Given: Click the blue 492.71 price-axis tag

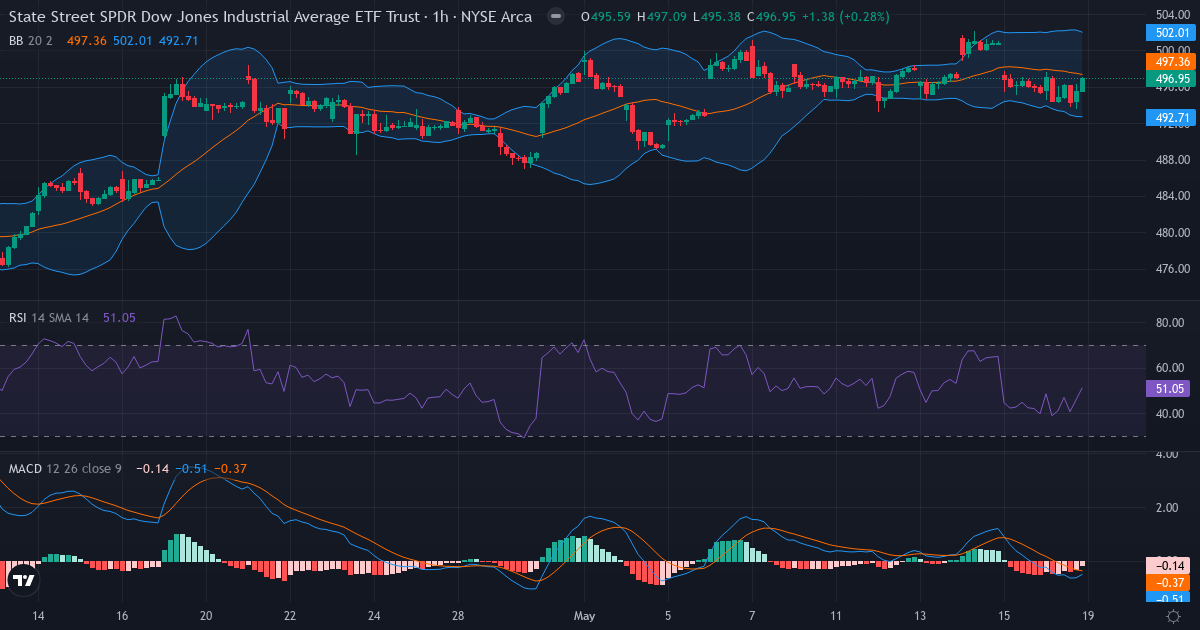Looking at the screenshot, I should 1171,118.
